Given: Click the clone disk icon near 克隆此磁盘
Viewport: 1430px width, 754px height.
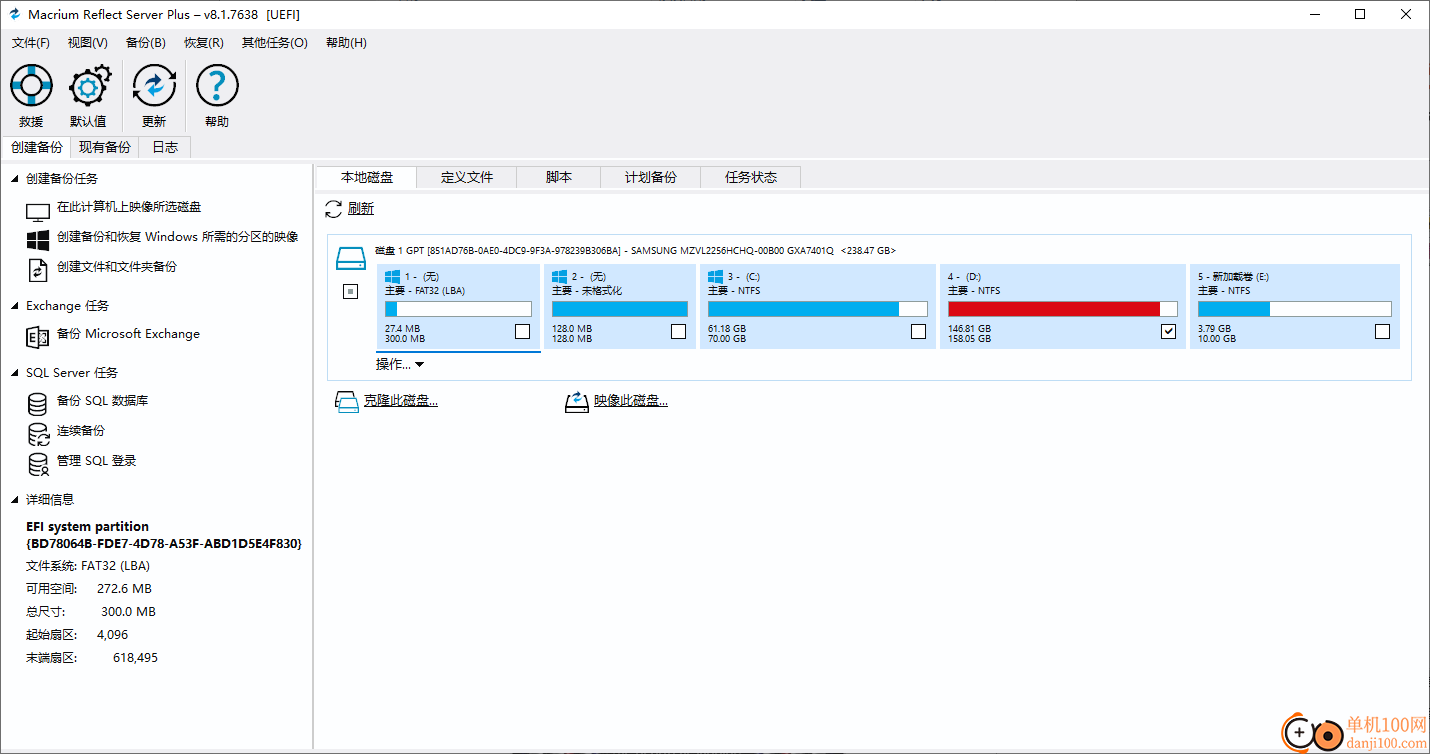Looking at the screenshot, I should [346, 403].
